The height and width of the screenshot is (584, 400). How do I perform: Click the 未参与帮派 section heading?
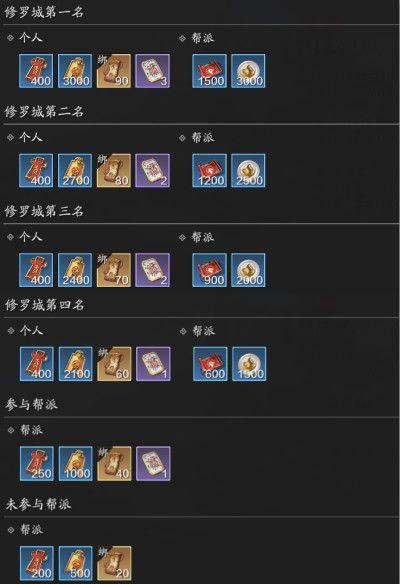point(38,504)
